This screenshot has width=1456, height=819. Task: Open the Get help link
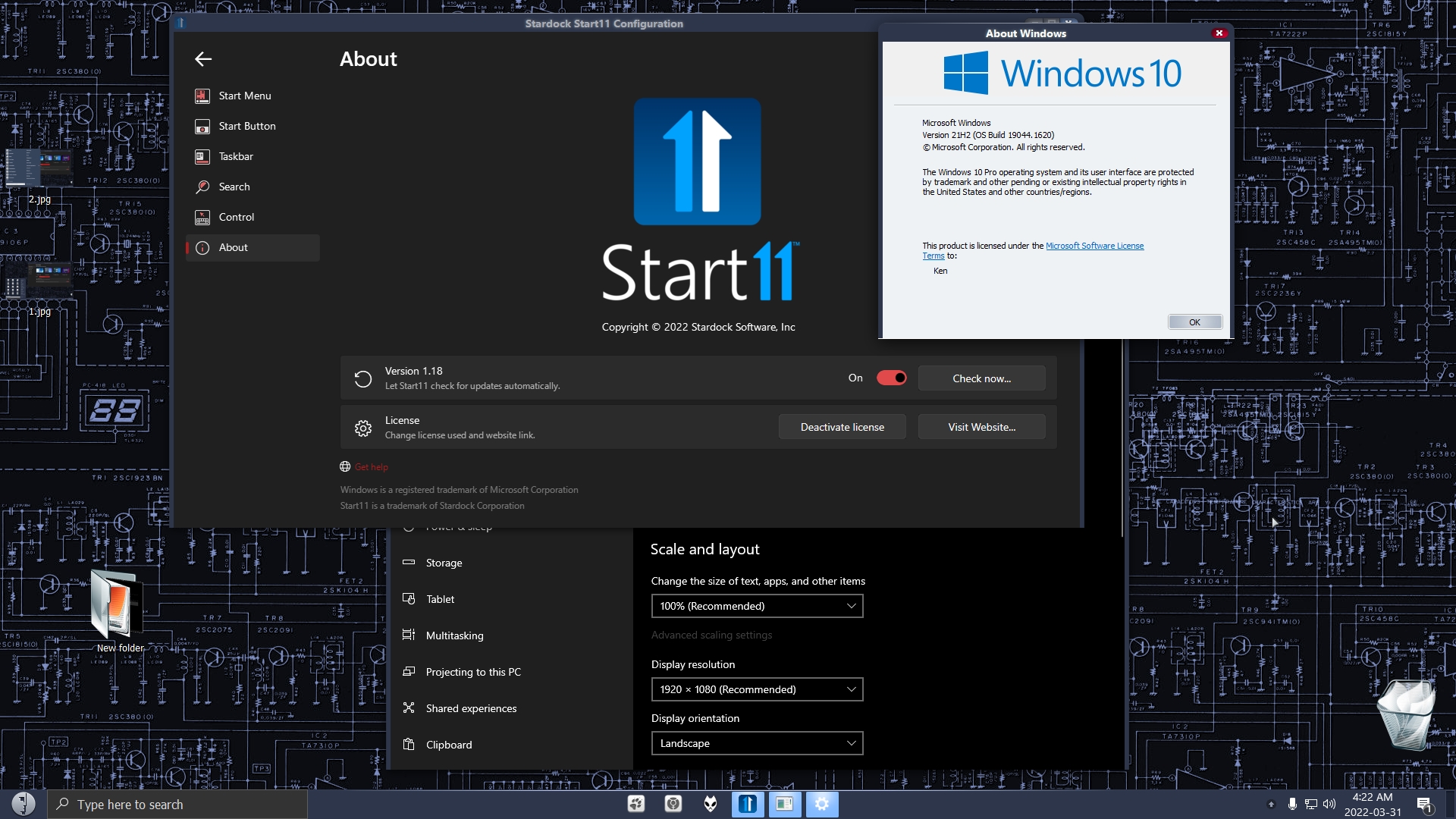(x=371, y=467)
